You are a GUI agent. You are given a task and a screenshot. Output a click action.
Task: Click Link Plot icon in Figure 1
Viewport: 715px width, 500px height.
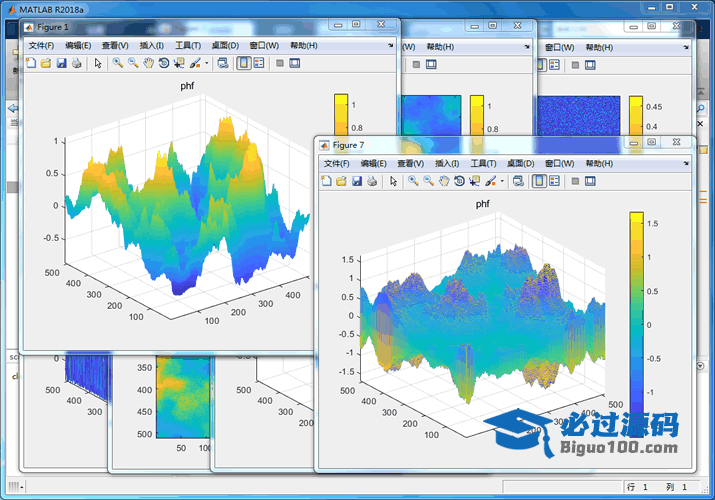click(x=223, y=63)
